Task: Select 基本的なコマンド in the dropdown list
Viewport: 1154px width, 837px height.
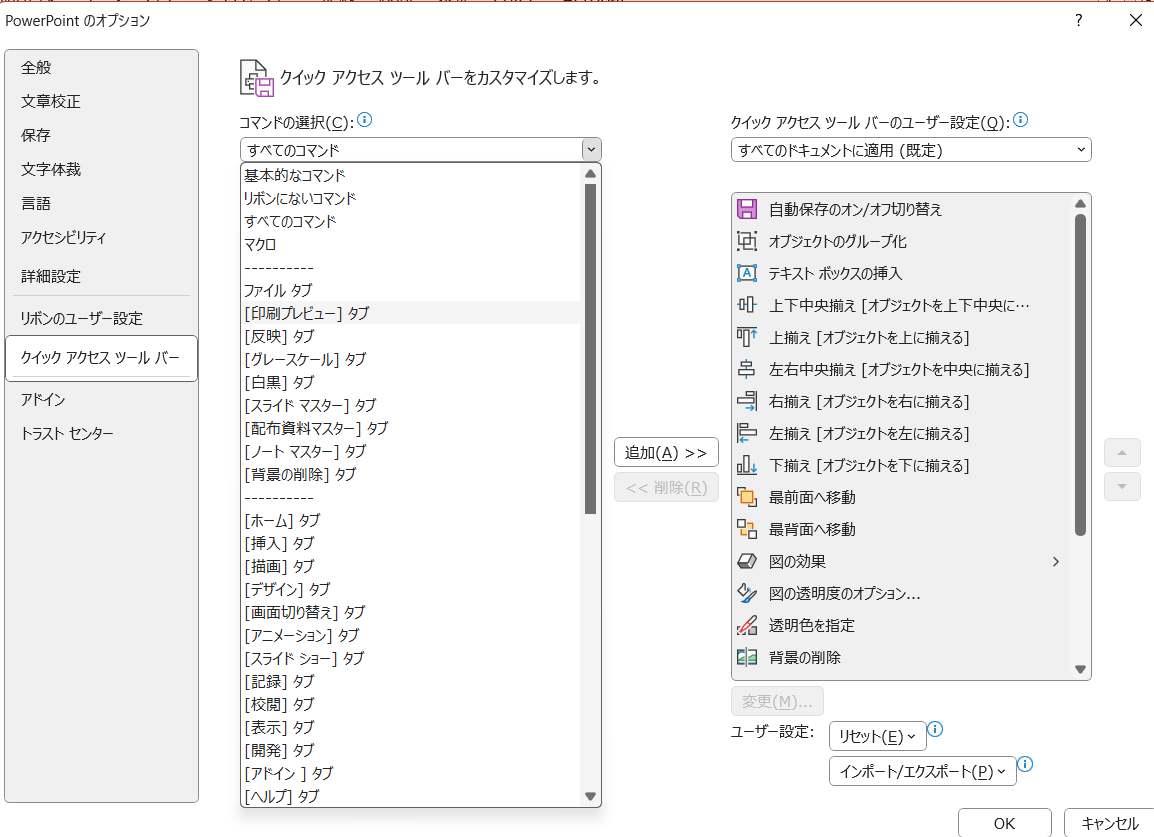Action: click(x=411, y=175)
